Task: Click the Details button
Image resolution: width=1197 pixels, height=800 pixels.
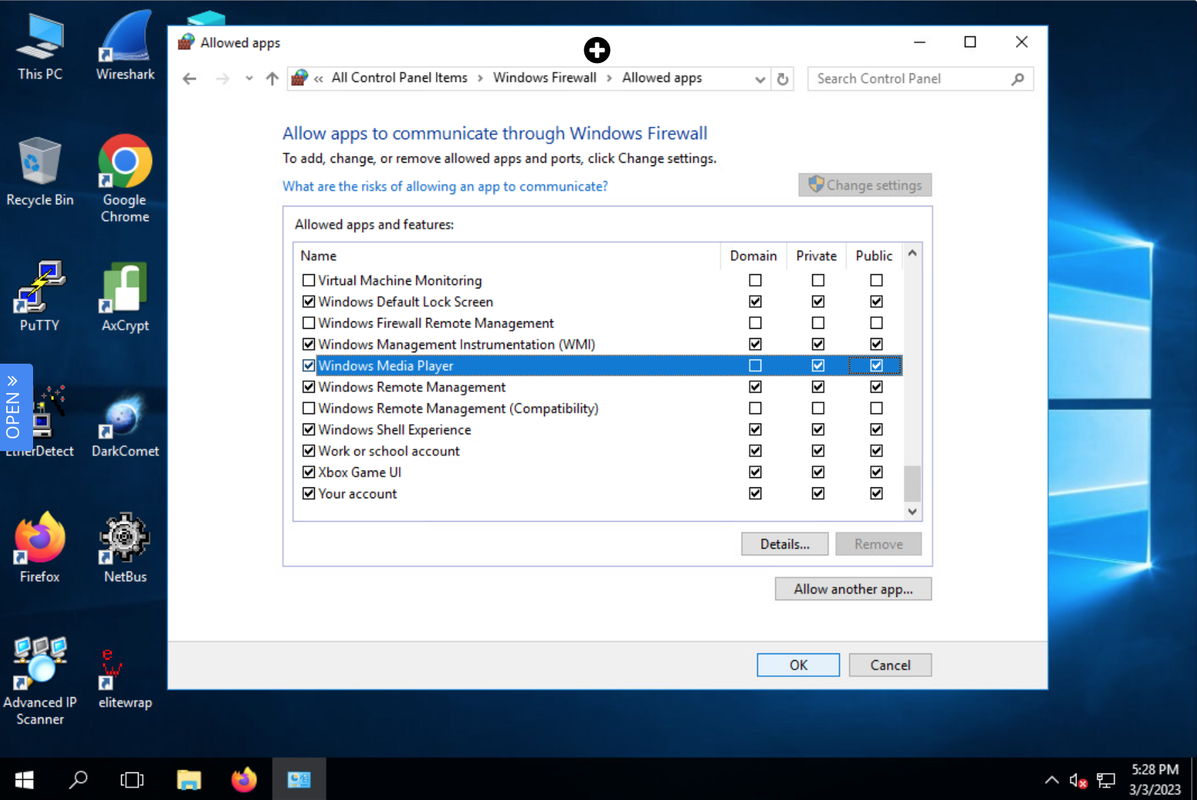Action: 785,544
